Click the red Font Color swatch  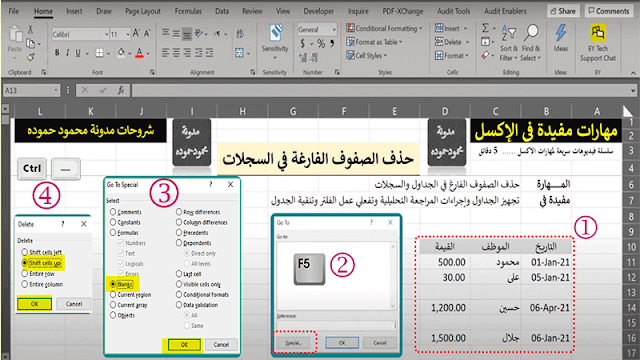[140, 53]
